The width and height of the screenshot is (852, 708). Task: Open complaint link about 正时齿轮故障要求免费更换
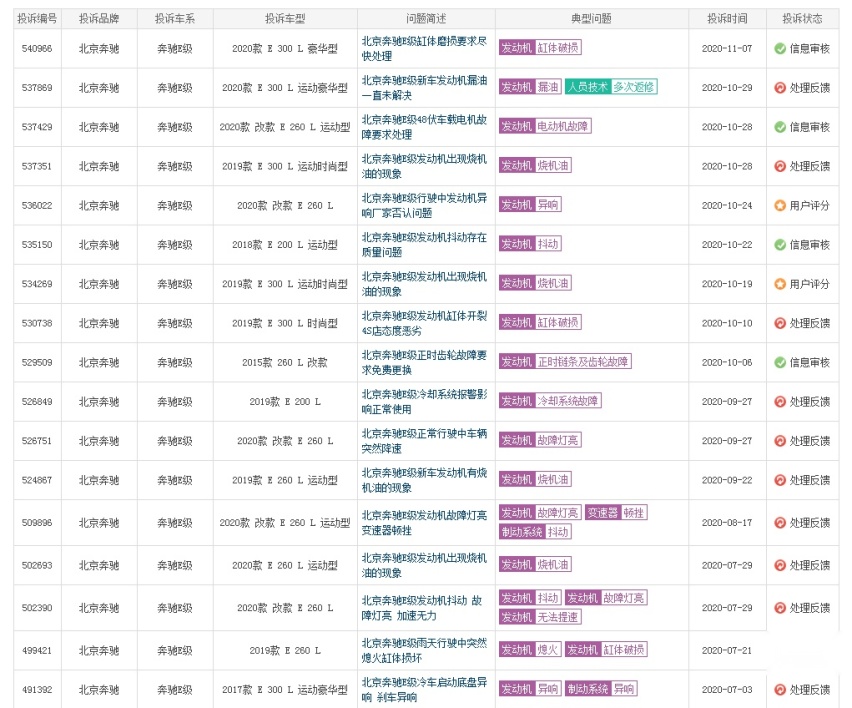pos(424,362)
